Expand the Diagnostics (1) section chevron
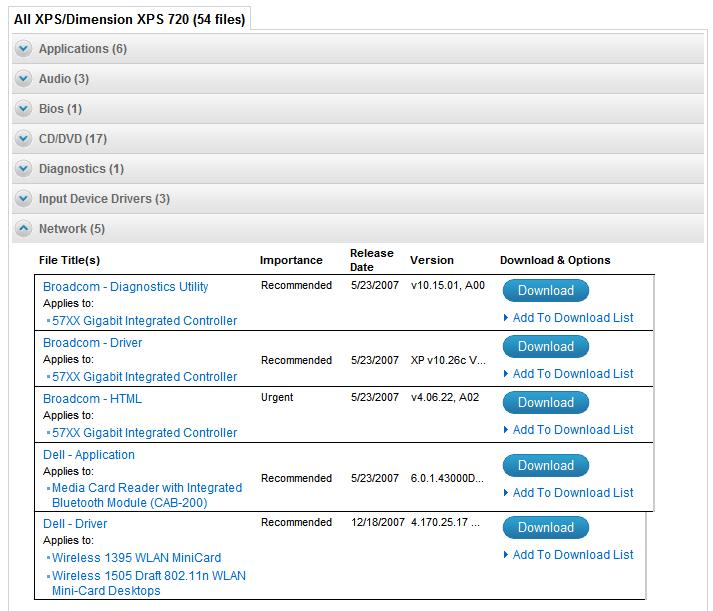Screen dimensions: 713x611 point(23,168)
